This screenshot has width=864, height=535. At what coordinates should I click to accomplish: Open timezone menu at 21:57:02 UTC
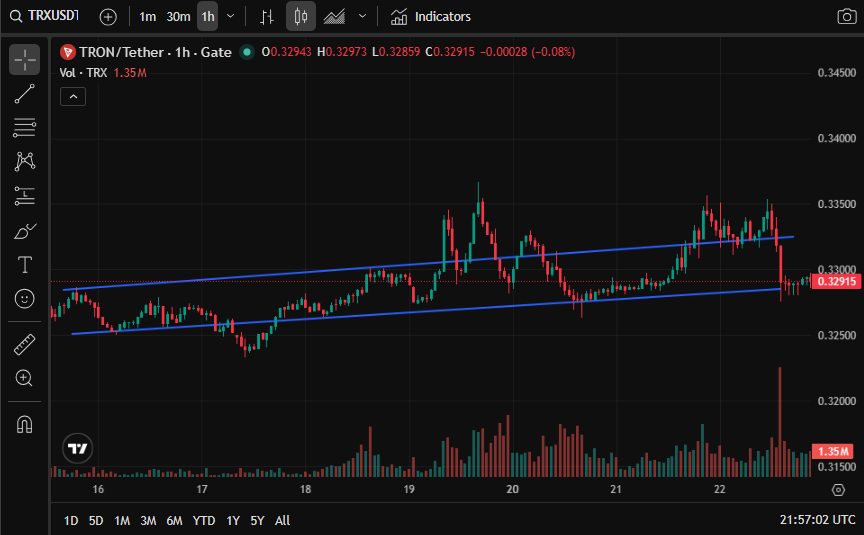[817, 520]
